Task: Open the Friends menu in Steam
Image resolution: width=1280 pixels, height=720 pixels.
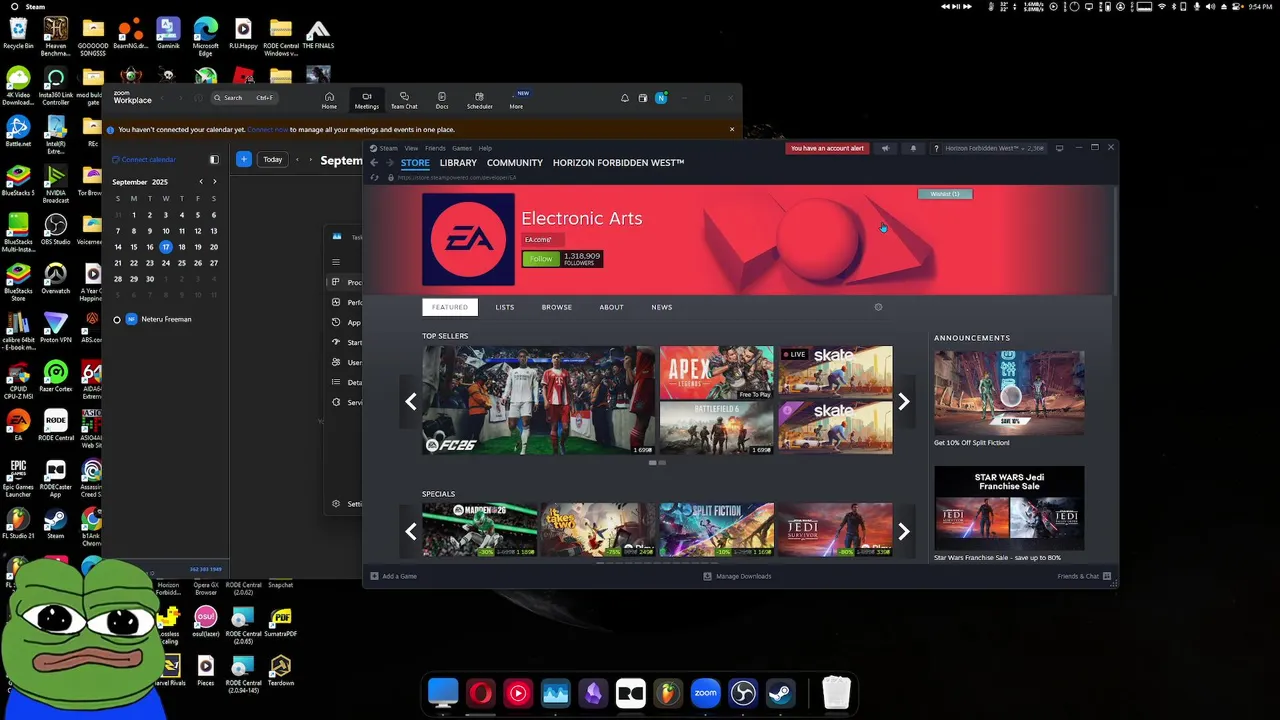Action: 435,148
